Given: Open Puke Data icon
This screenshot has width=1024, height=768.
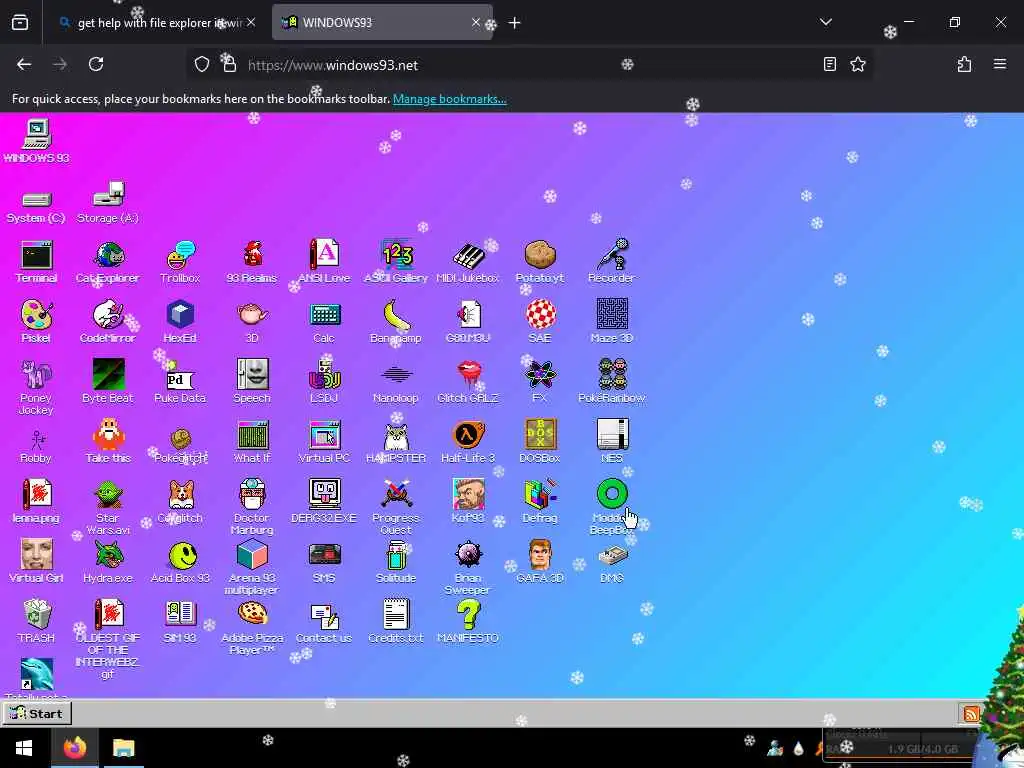Looking at the screenshot, I should pos(180,382).
